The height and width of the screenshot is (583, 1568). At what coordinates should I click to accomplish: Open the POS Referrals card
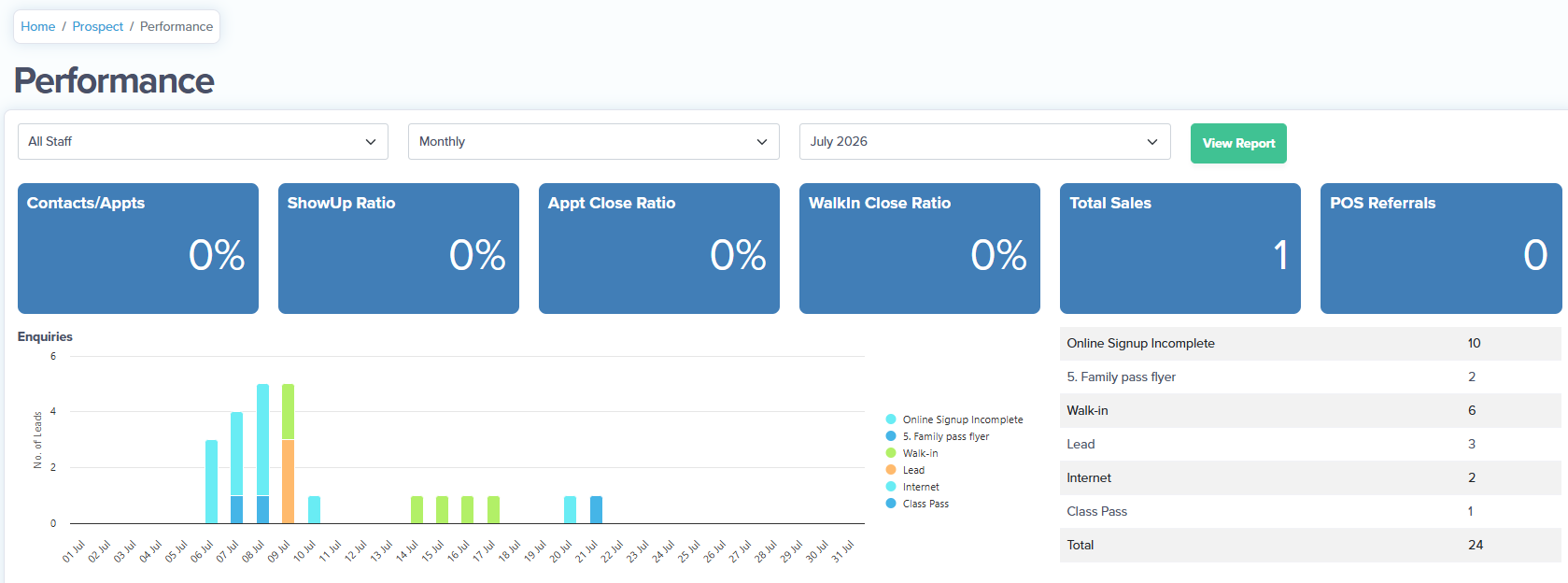1441,249
